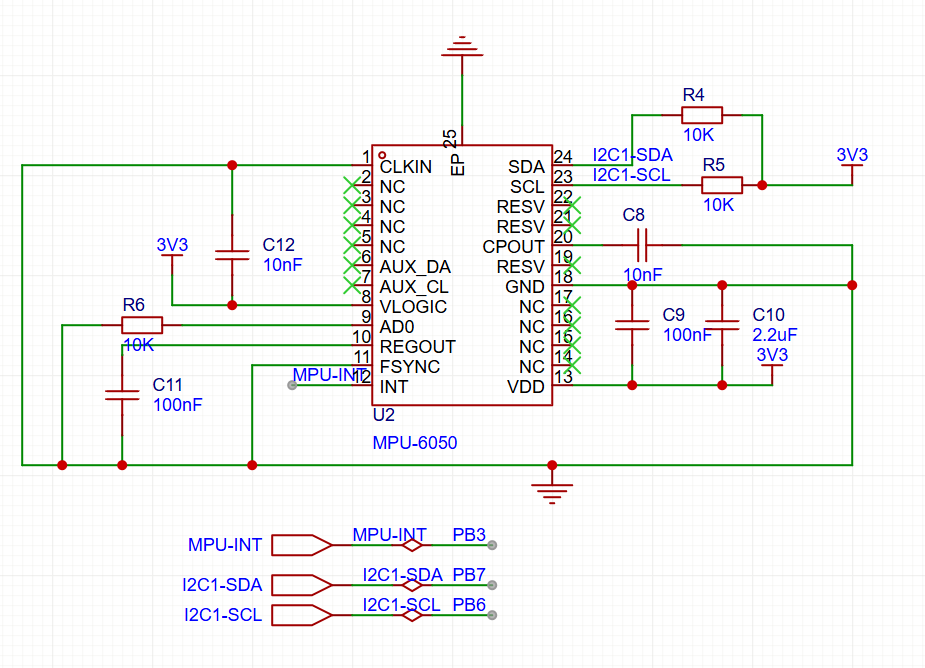Select the C8 capacitor symbol
The height and width of the screenshot is (668, 925).
point(641,244)
